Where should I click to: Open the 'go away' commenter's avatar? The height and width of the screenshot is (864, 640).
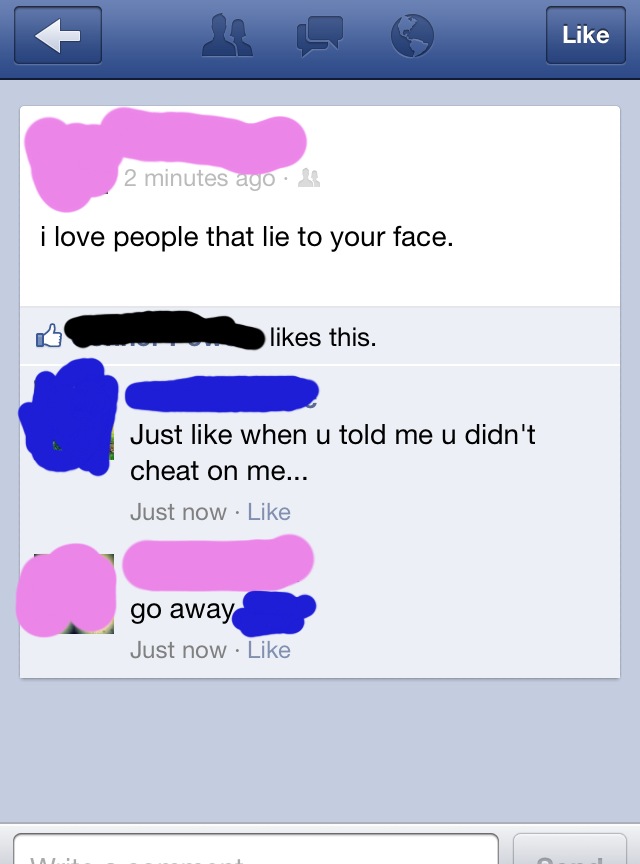coord(66,591)
